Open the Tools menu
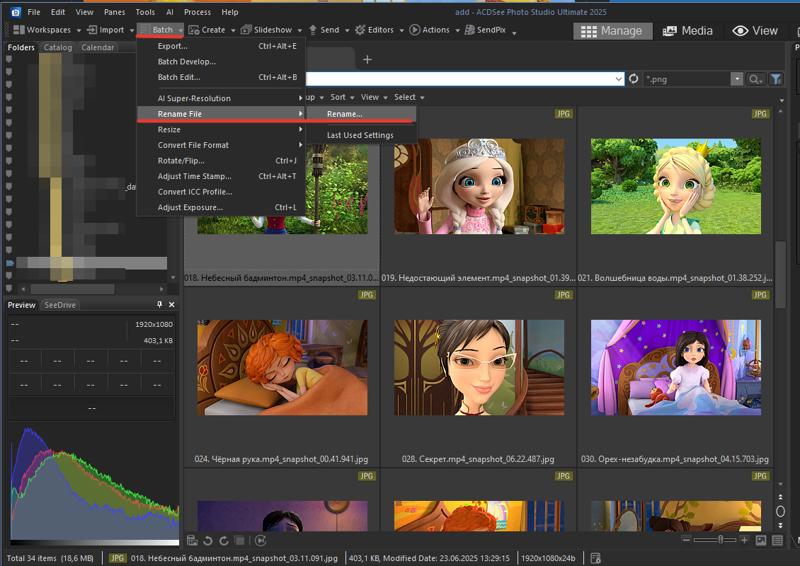The height and width of the screenshot is (566, 800). click(x=145, y=12)
